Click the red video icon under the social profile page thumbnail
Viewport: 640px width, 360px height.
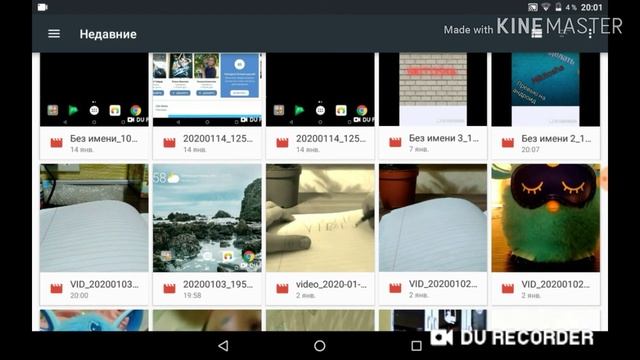[x=169, y=143]
